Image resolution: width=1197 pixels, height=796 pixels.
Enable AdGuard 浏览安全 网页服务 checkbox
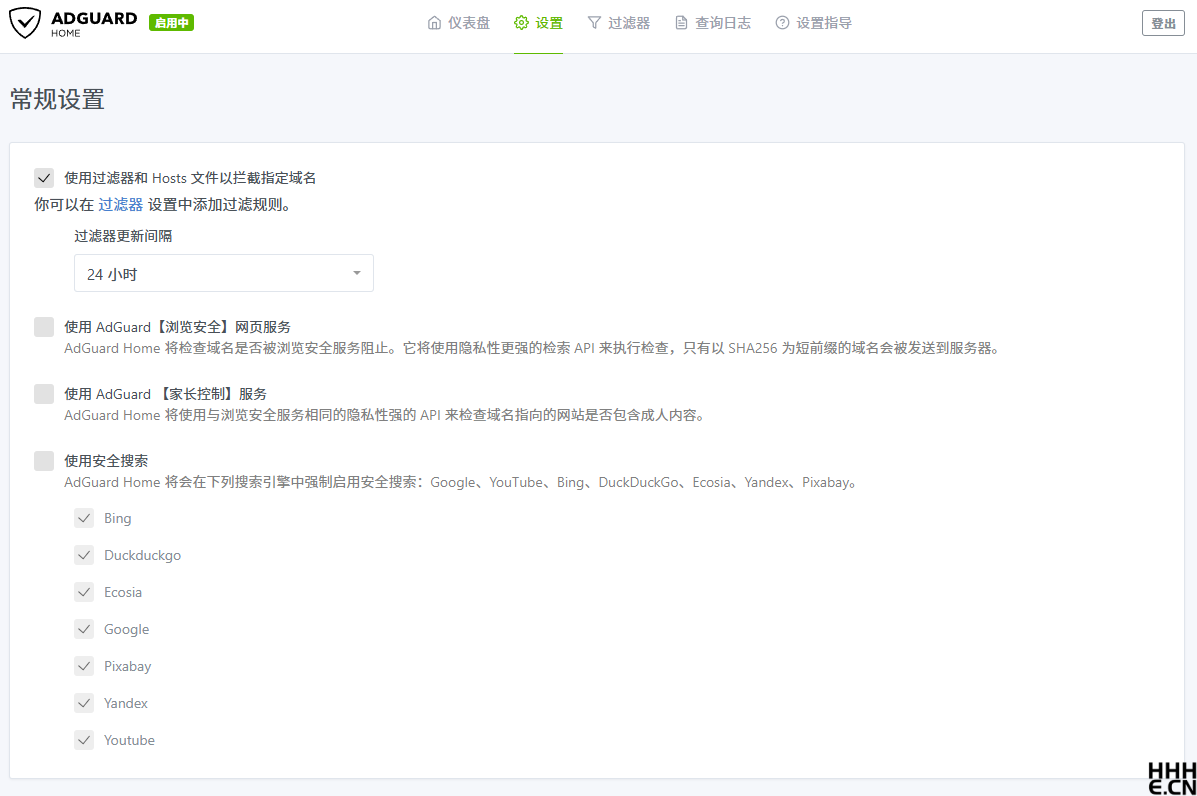pos(44,327)
